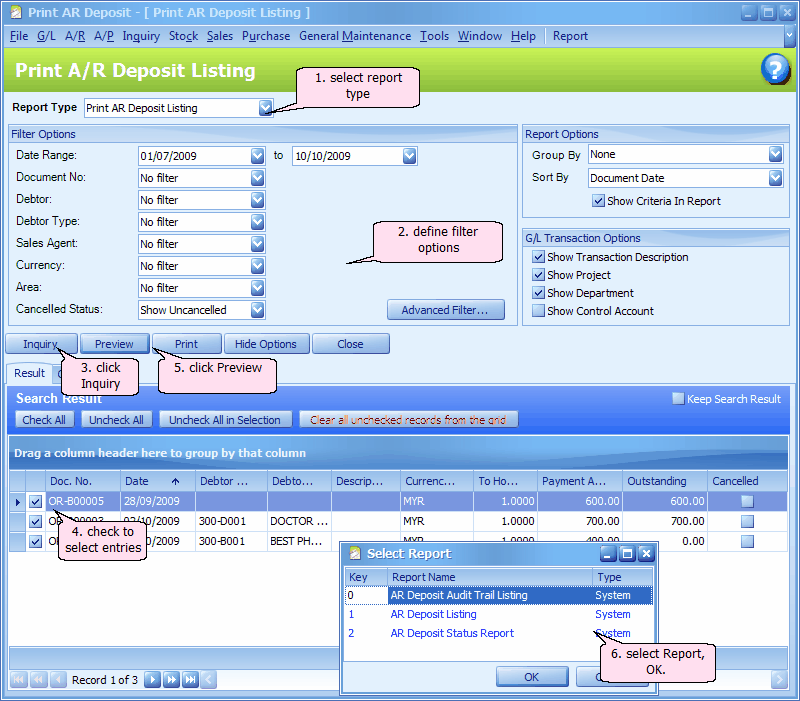This screenshot has width=800, height=701.
Task: Click the Check All button
Action: coord(44,419)
